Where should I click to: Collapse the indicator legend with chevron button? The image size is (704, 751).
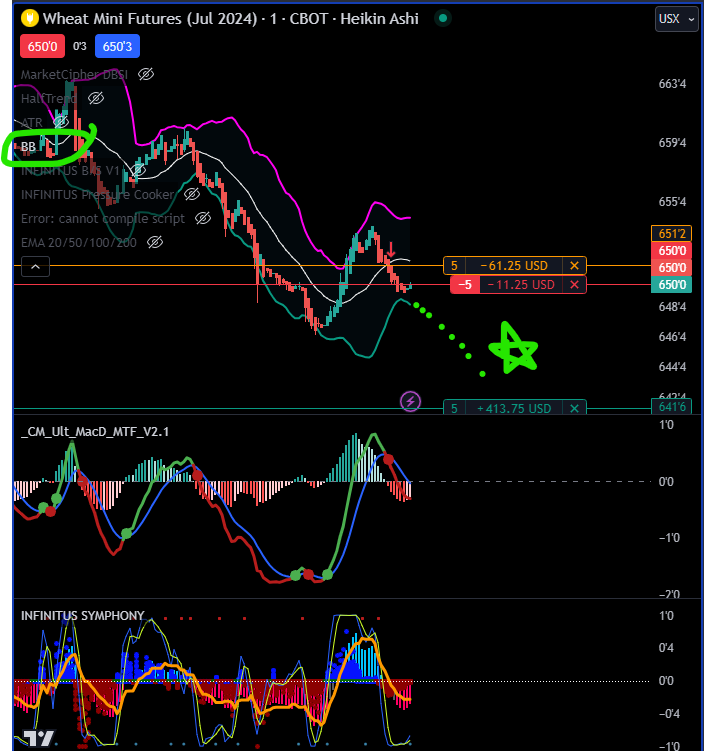tap(35, 267)
